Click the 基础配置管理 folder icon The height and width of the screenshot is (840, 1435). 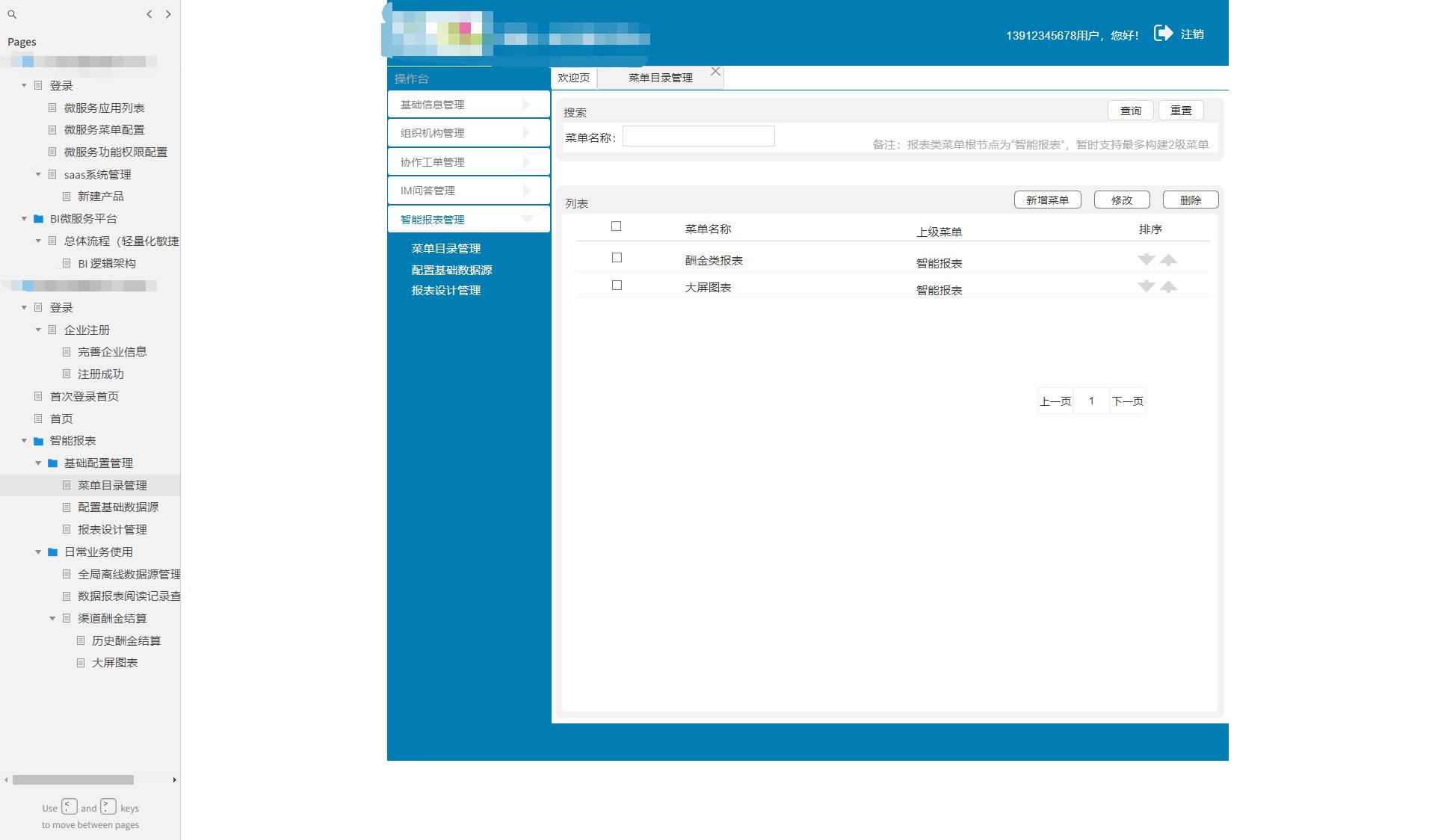pos(53,463)
